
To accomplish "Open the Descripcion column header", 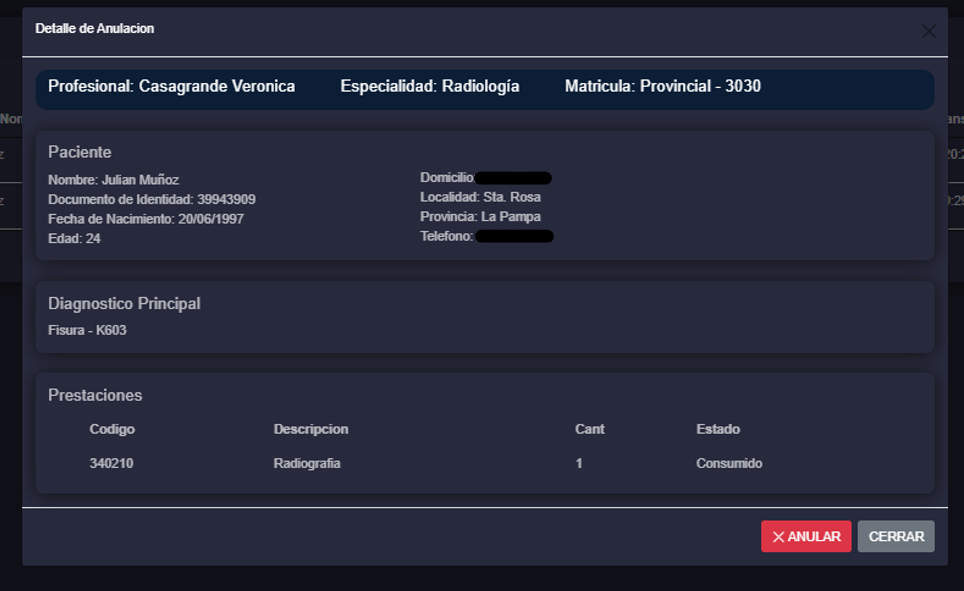I will 311,428.
